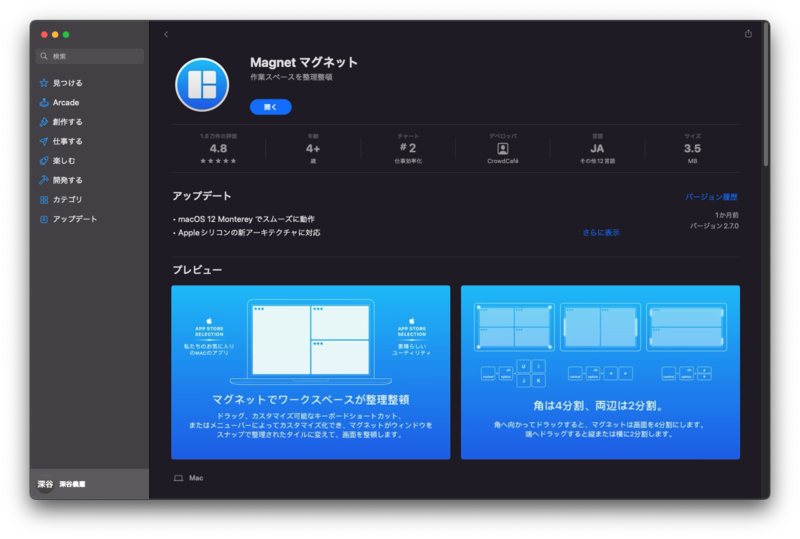Click the #2 chart ranking
Viewport: 800px width, 539px height.
tap(408, 148)
